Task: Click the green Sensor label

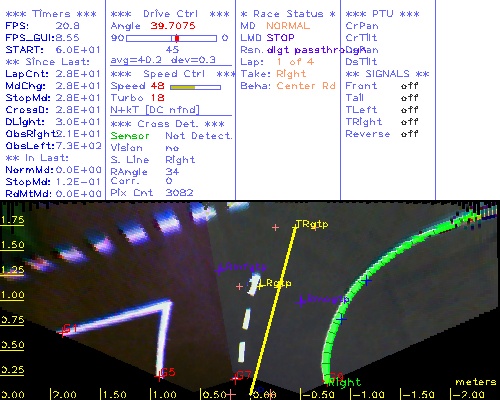Action: [x=130, y=136]
